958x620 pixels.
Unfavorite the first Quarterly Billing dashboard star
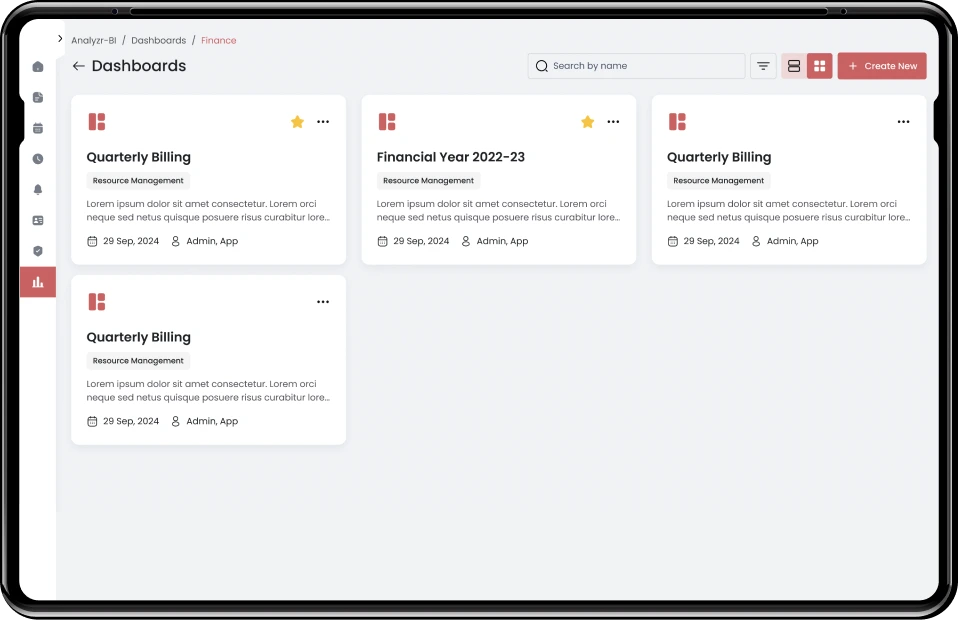coord(297,121)
